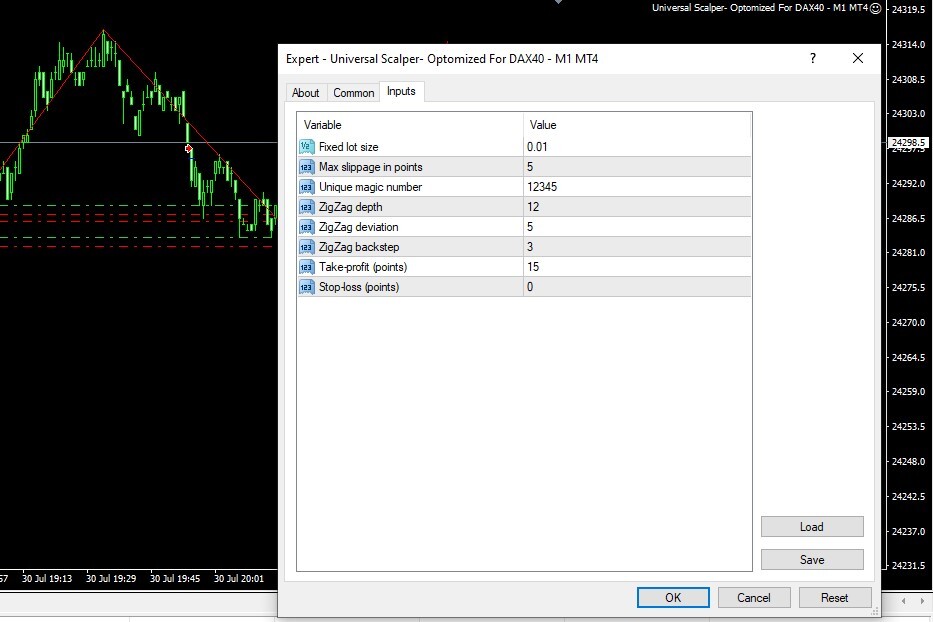
Task: Click the Take-profit (points) variable icon
Action: pos(306,267)
